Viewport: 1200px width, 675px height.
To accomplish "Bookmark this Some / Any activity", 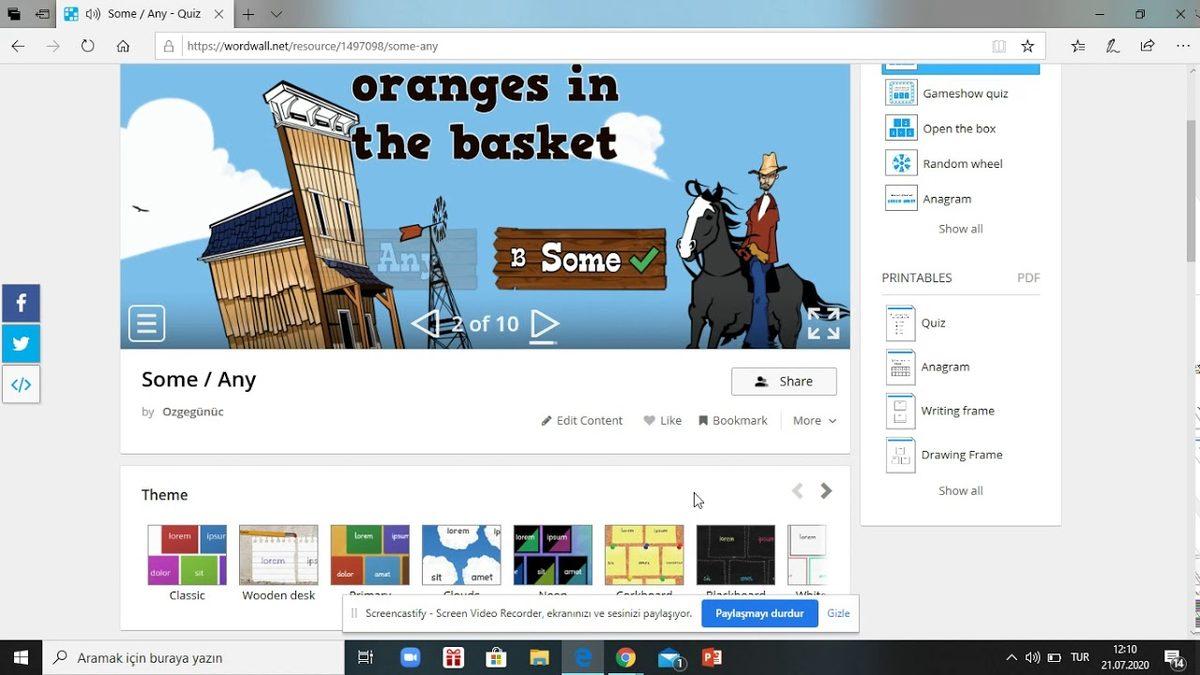I will click(733, 420).
